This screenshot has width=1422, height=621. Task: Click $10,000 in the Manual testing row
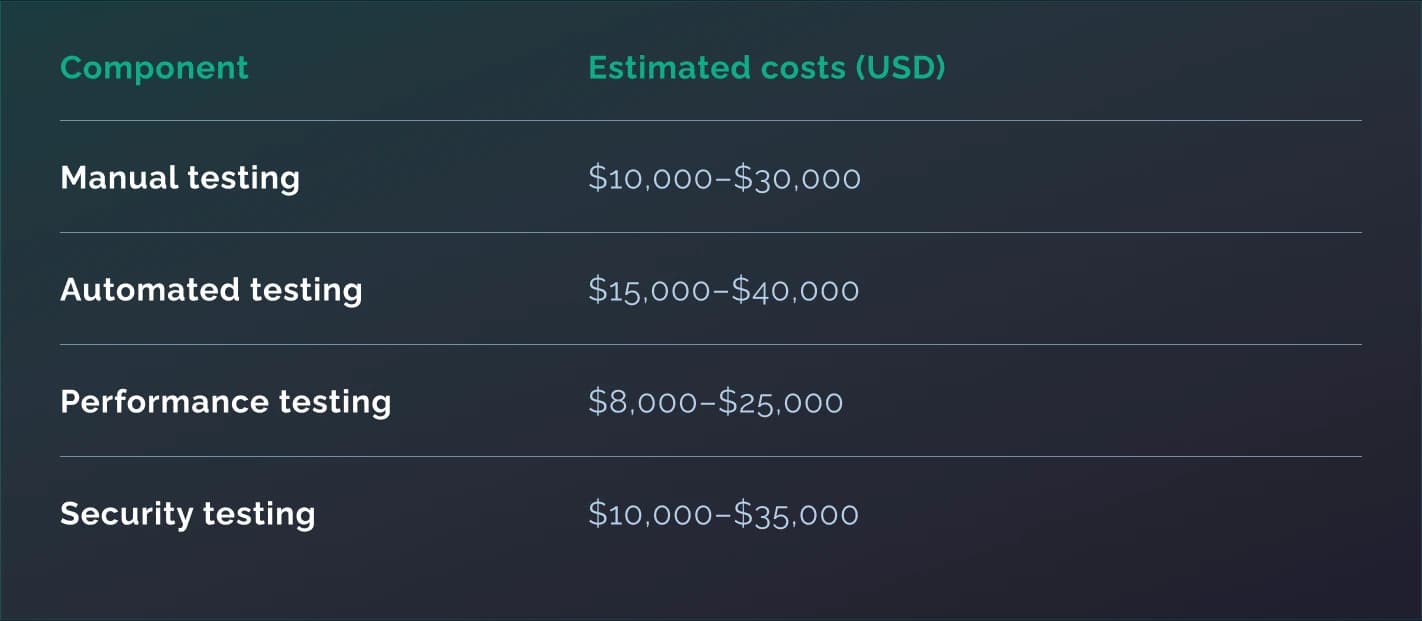651,179
